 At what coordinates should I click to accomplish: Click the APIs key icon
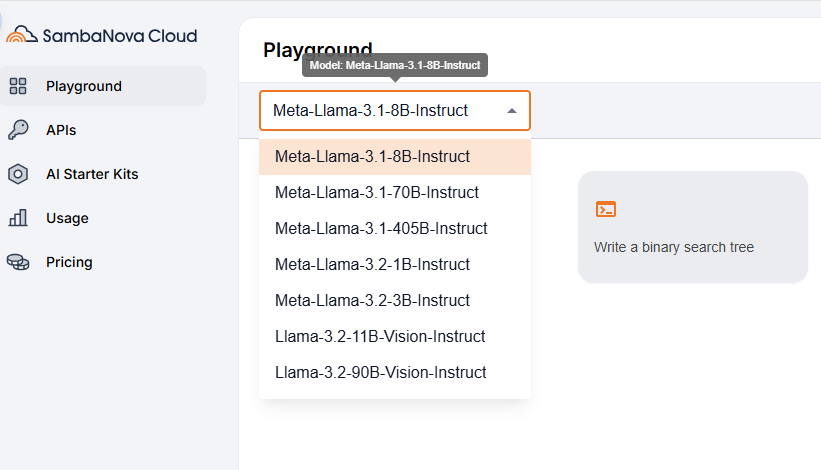point(18,130)
